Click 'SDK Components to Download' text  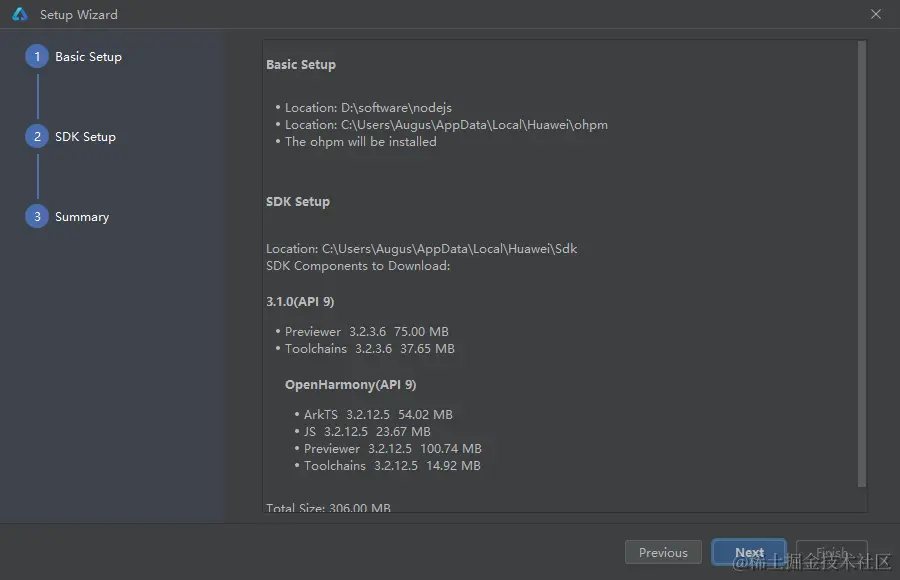coord(358,266)
